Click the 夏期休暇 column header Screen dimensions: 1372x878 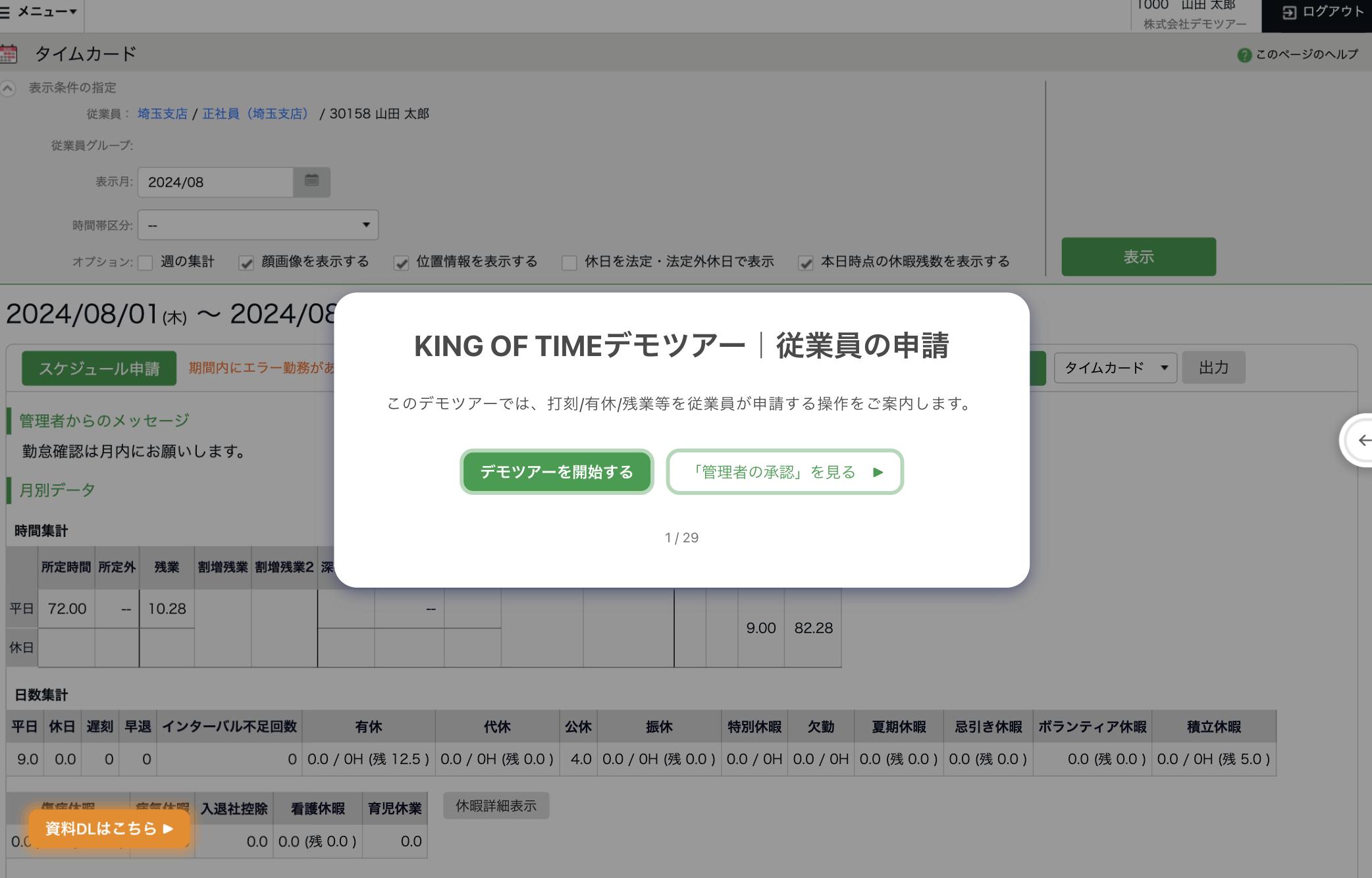pos(899,727)
